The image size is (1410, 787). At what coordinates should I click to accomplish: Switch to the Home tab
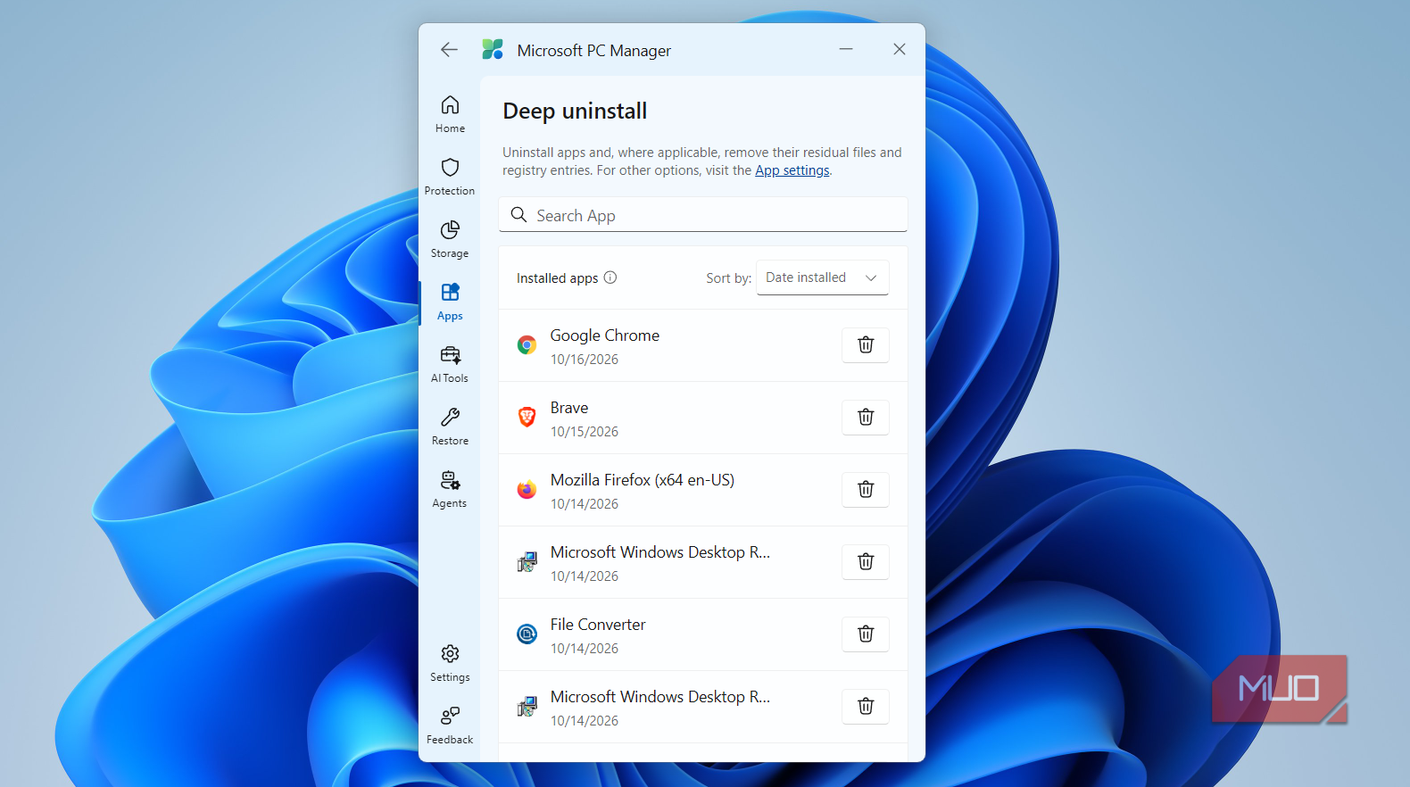coord(450,114)
